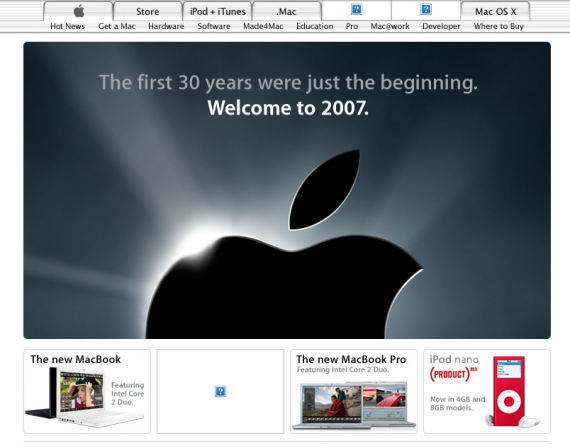Click the missing image question mark promo
570x448 pixels.
pos(220,391)
